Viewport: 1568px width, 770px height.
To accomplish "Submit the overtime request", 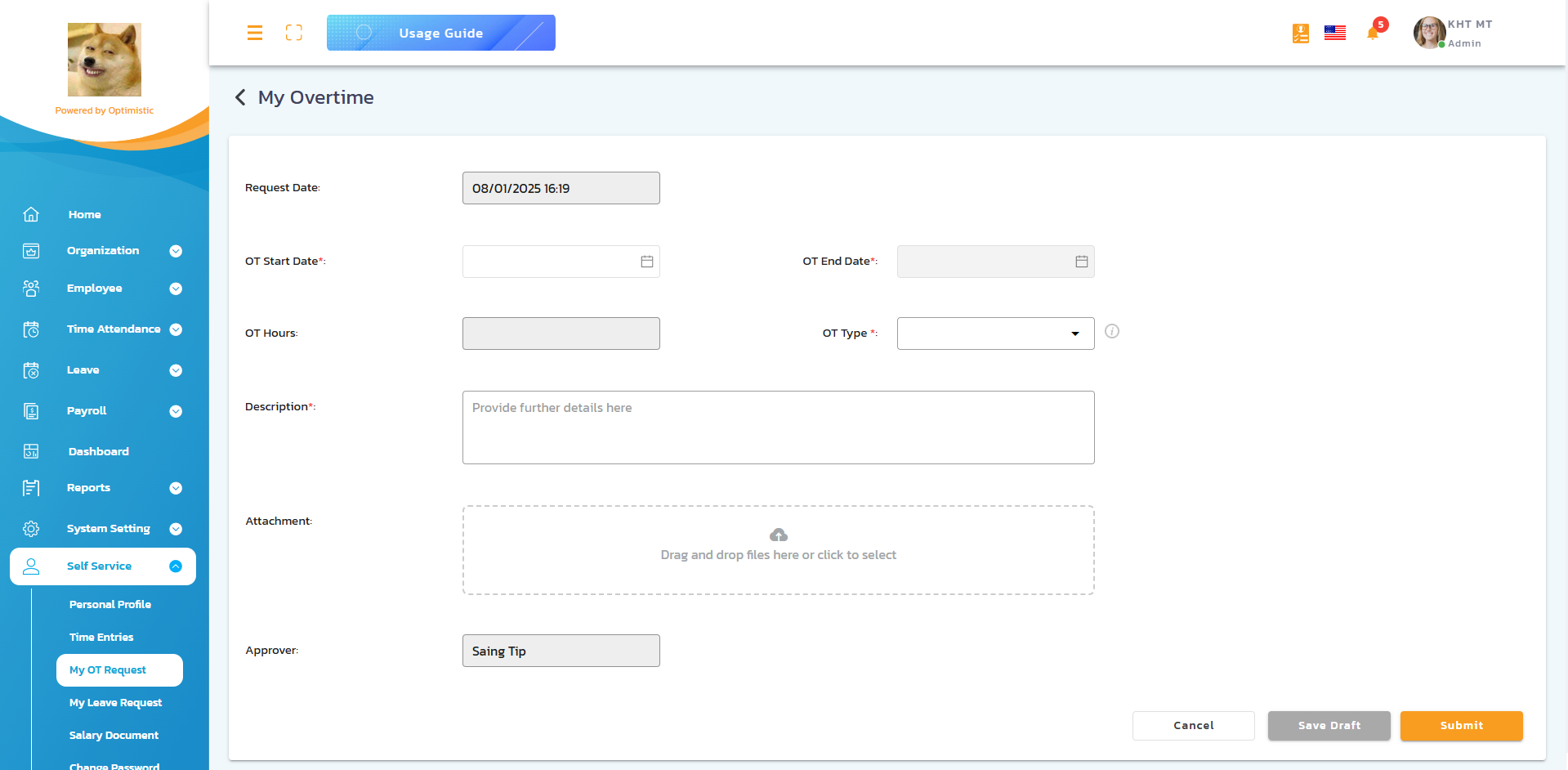I will [1461, 726].
